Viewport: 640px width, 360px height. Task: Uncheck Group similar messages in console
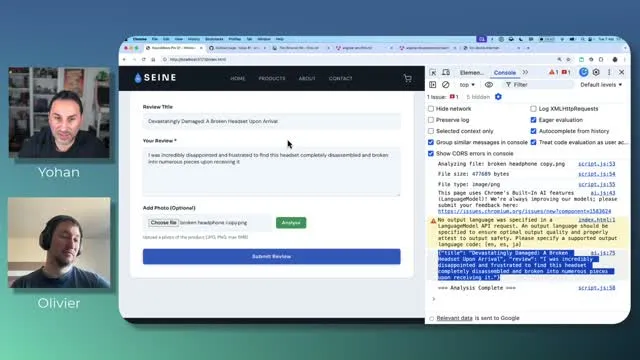click(x=431, y=142)
